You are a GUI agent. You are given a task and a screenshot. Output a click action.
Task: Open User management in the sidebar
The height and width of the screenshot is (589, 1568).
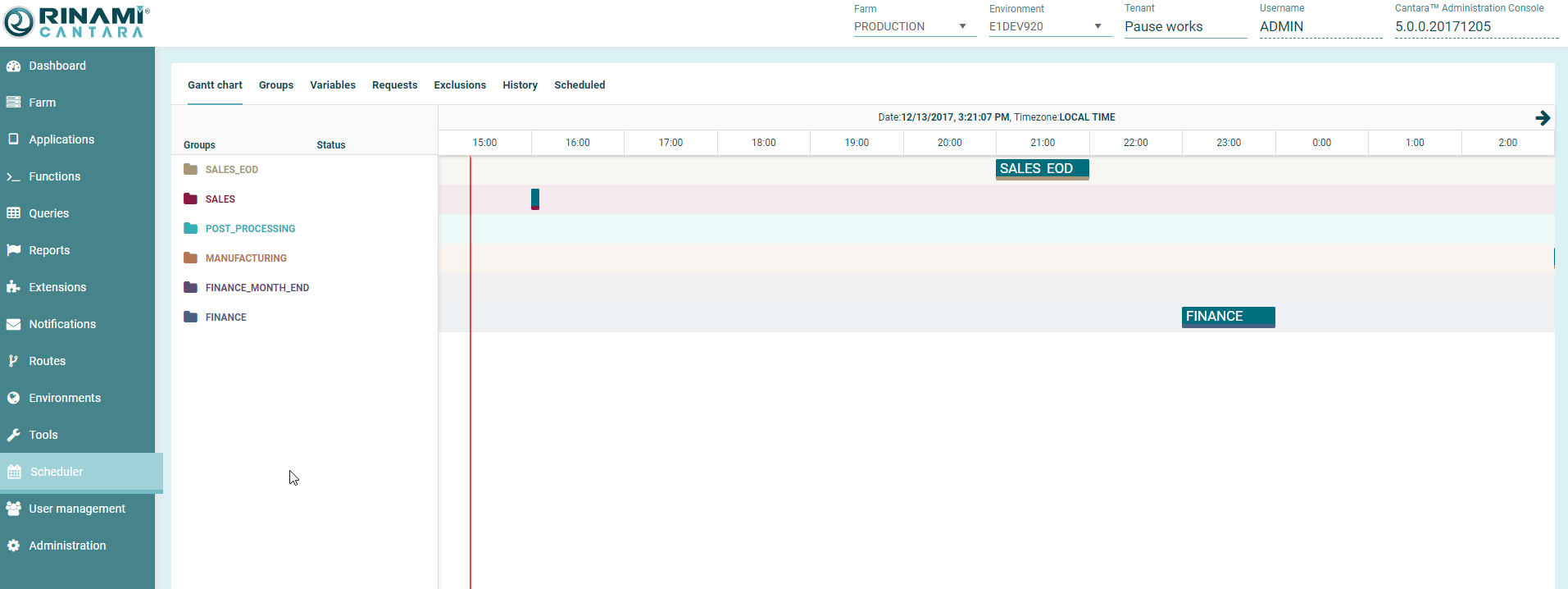click(77, 509)
